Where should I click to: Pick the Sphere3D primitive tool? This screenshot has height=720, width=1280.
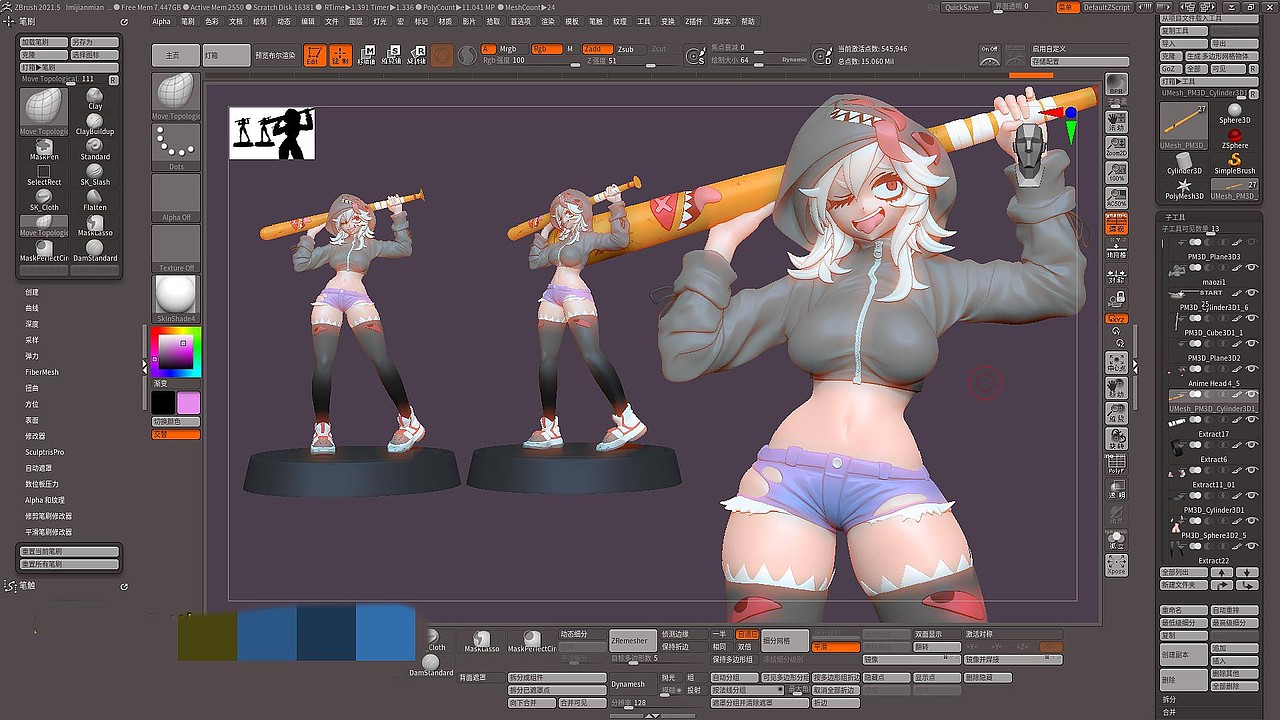[x=1233, y=112]
